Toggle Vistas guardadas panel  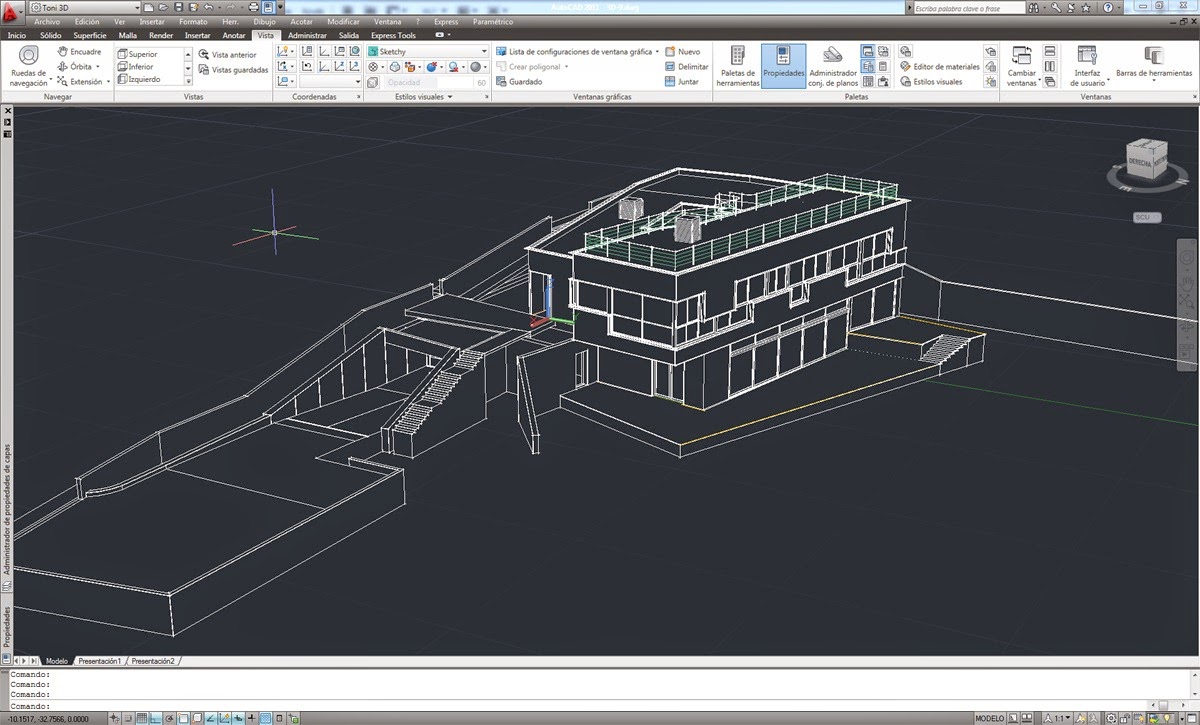pyautogui.click(x=232, y=70)
